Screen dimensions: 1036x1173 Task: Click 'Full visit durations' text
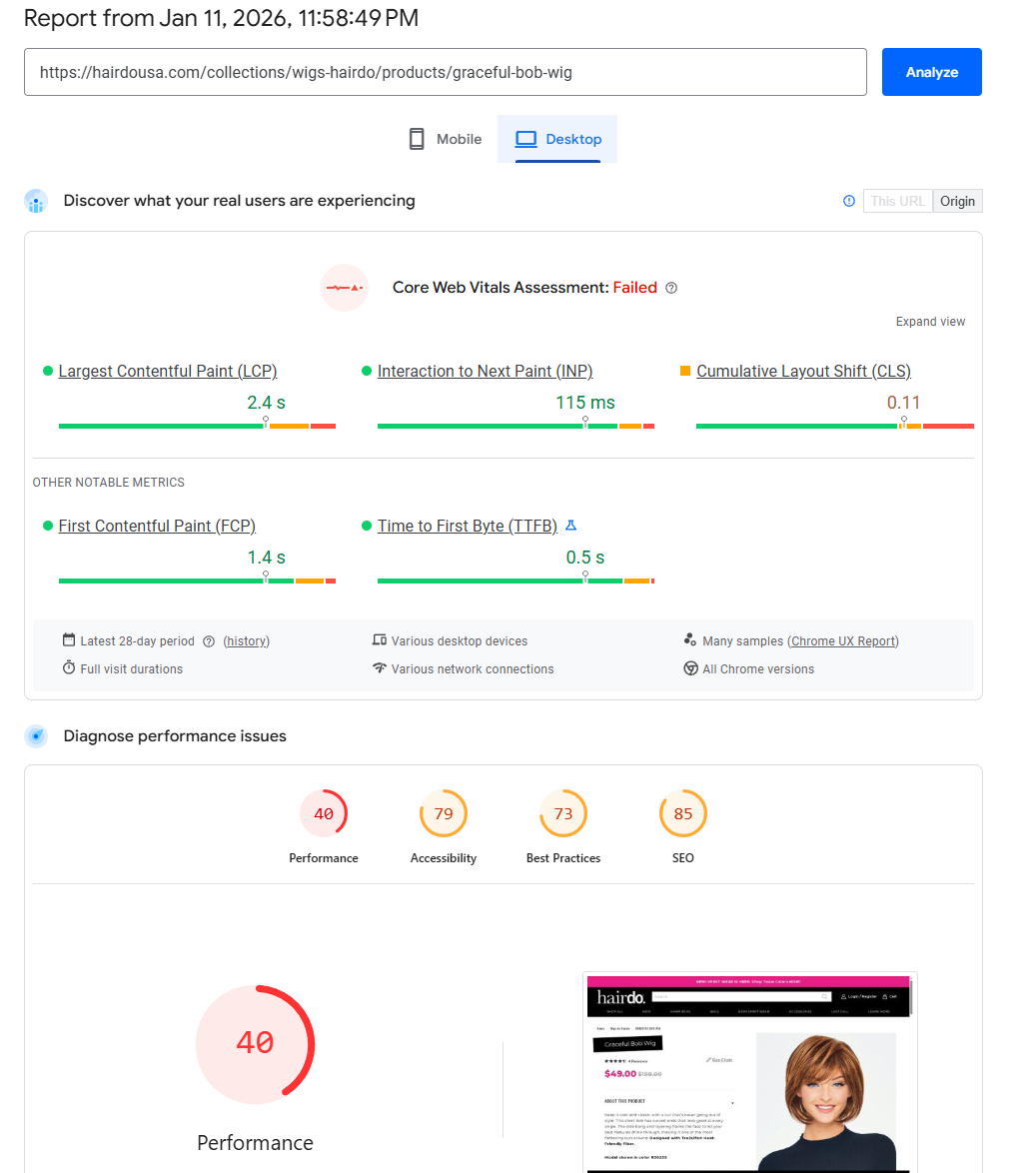tap(132, 668)
